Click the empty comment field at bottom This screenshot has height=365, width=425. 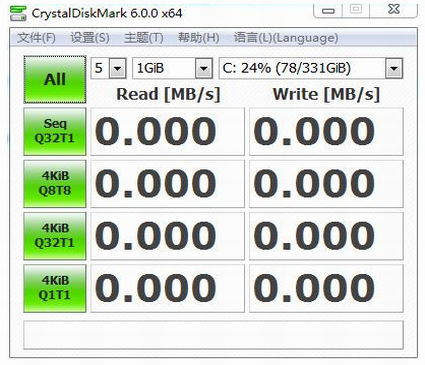pyautogui.click(x=213, y=335)
